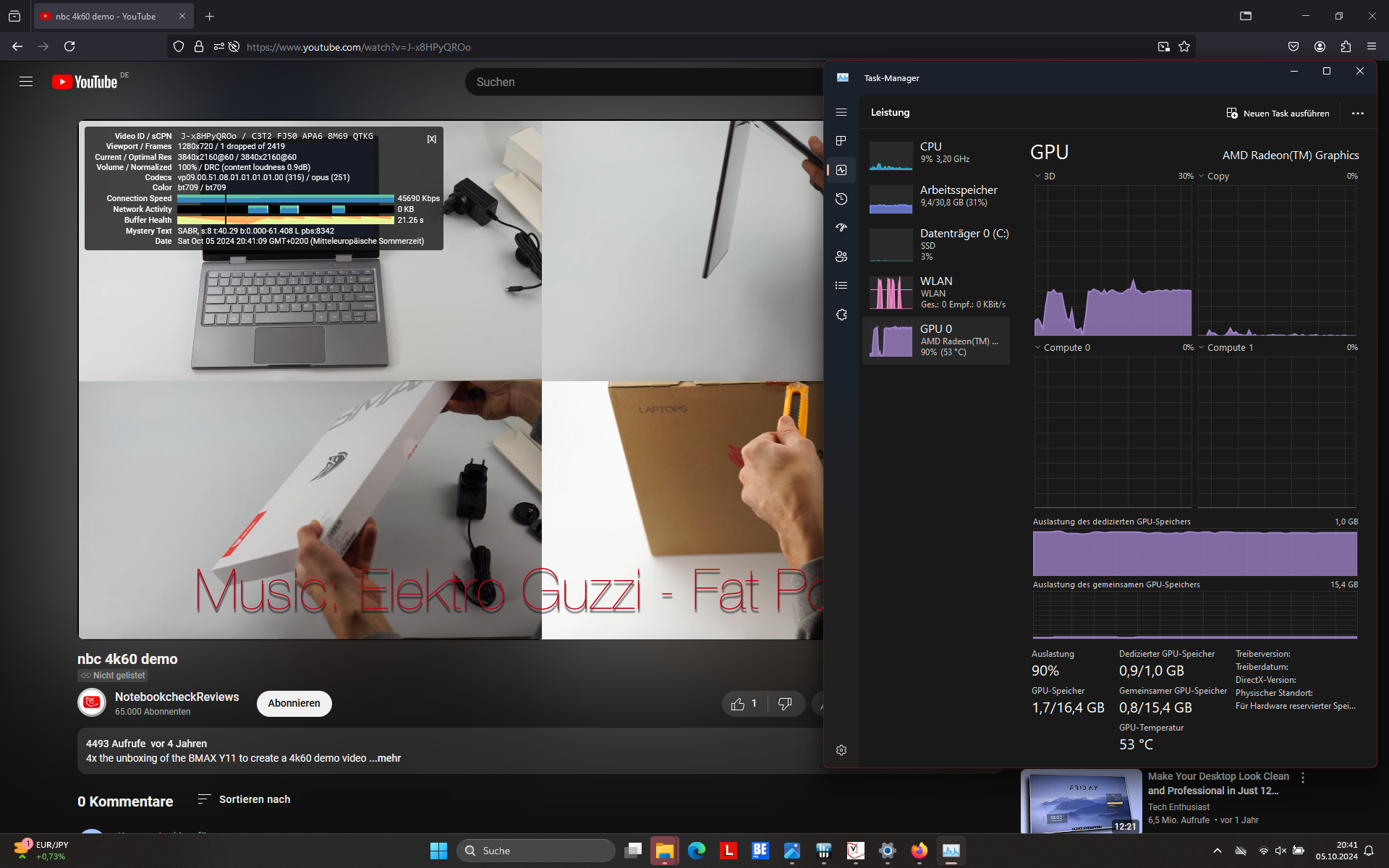
Task: Click the Abonnieren button
Action: (294, 703)
